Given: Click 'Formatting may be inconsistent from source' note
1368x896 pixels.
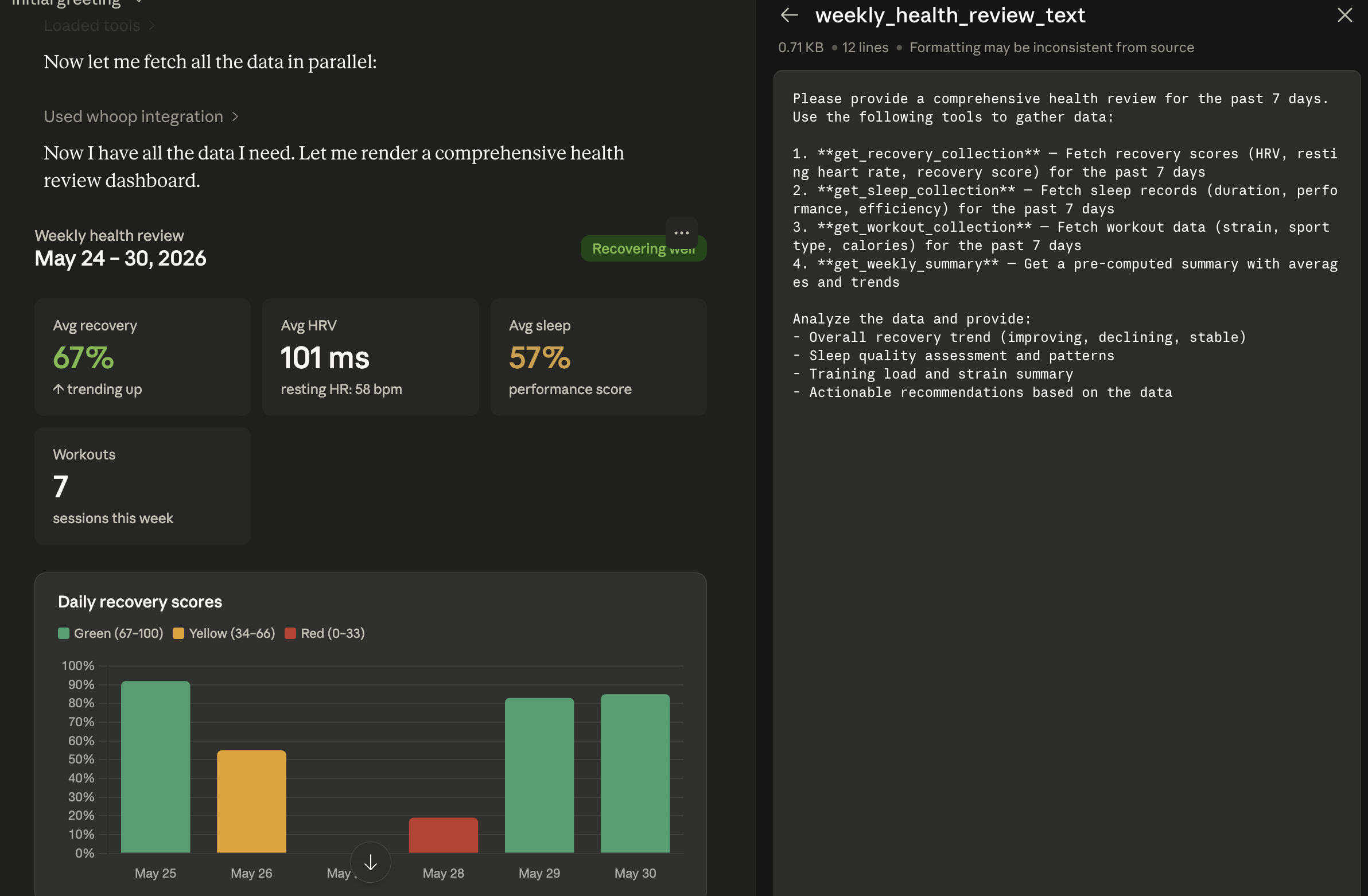Looking at the screenshot, I should 1051,48.
